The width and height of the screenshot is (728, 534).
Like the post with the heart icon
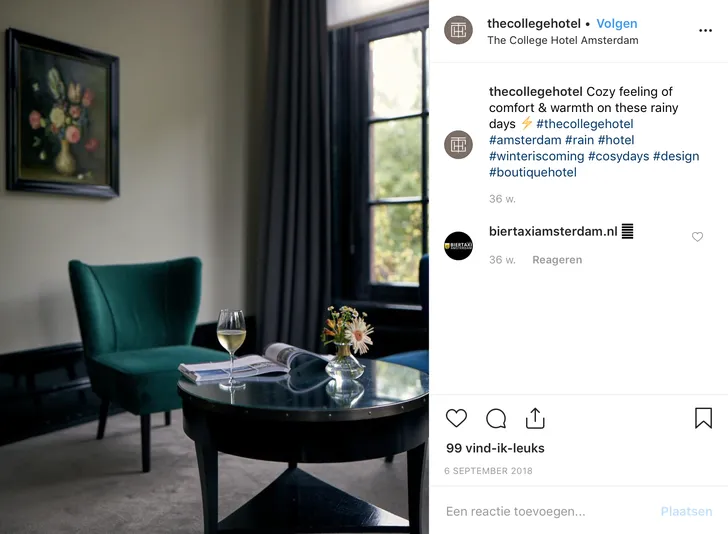coord(456,418)
